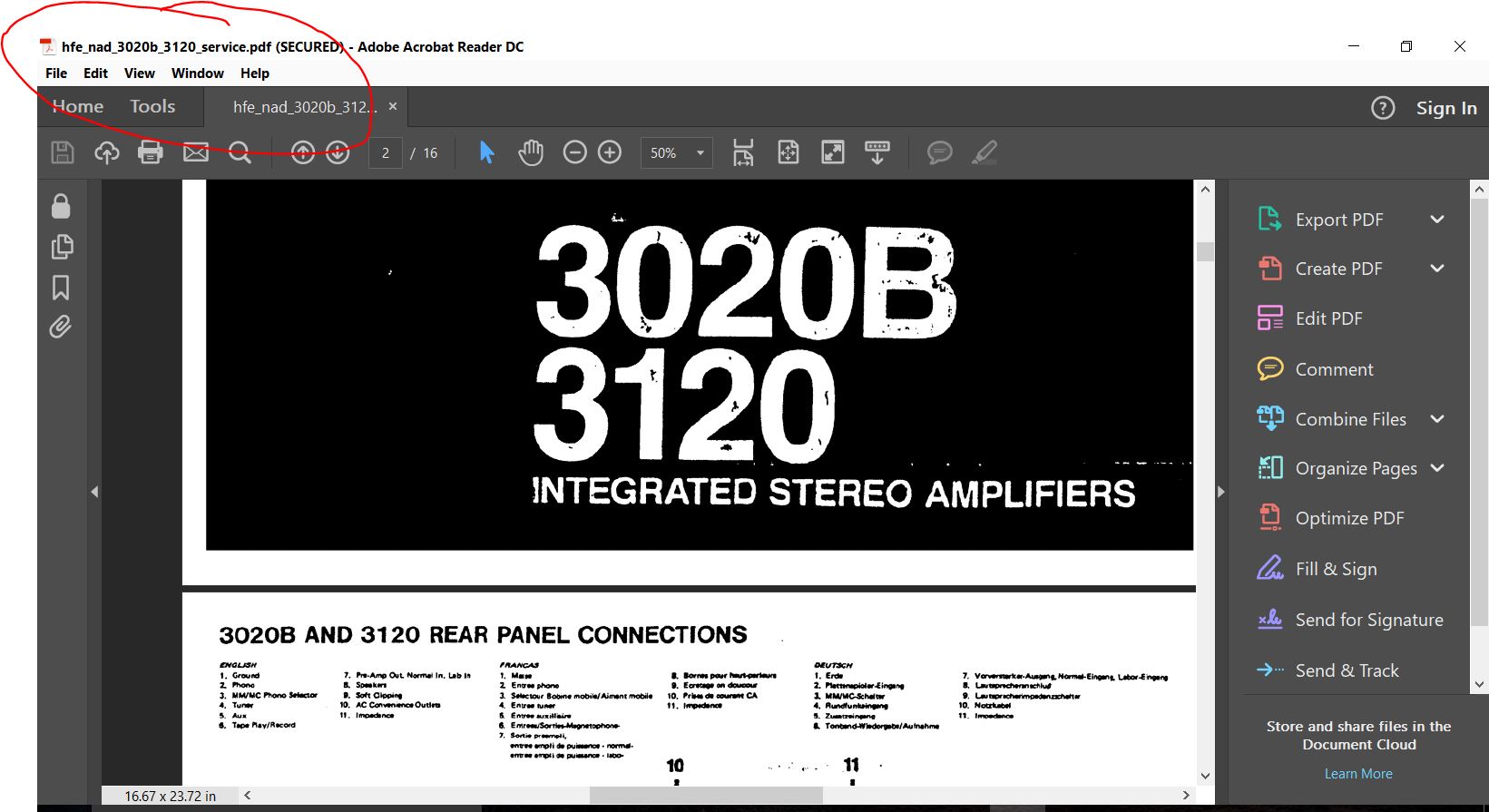
Task: Click the horizontal scrollbar thumb
Action: coord(706,796)
